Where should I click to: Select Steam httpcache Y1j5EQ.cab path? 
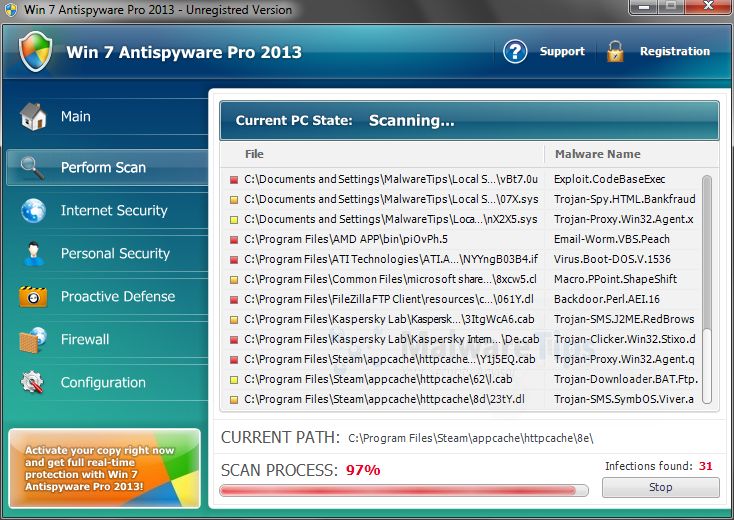click(389, 359)
